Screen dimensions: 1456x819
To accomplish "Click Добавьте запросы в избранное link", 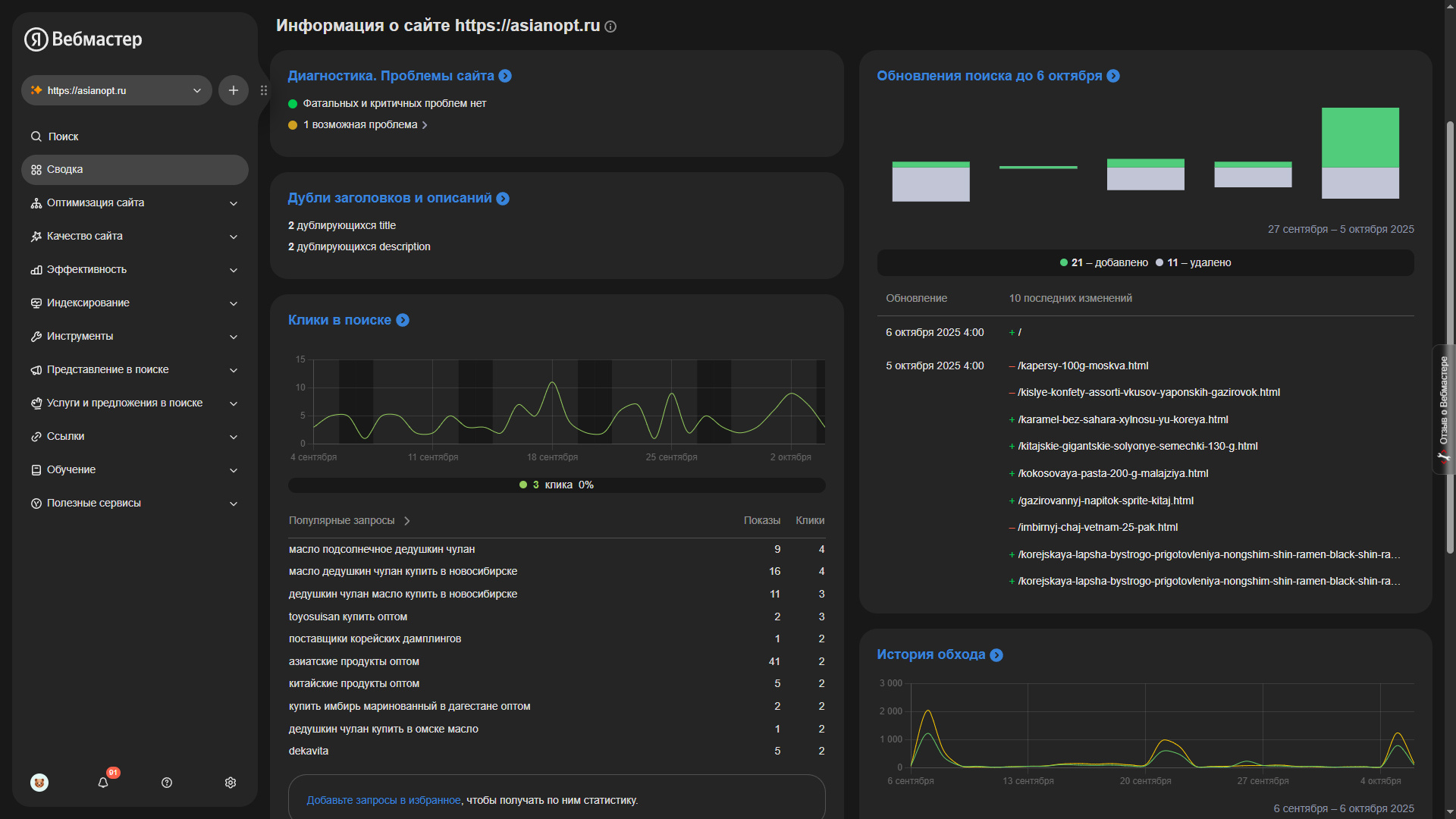I will (x=383, y=800).
